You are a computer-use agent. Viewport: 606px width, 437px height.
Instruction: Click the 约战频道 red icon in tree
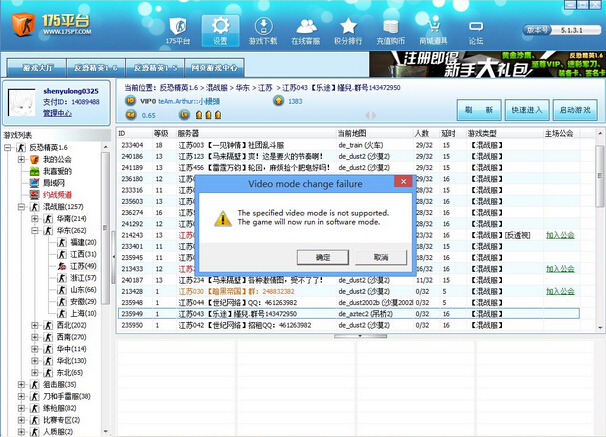point(34,195)
